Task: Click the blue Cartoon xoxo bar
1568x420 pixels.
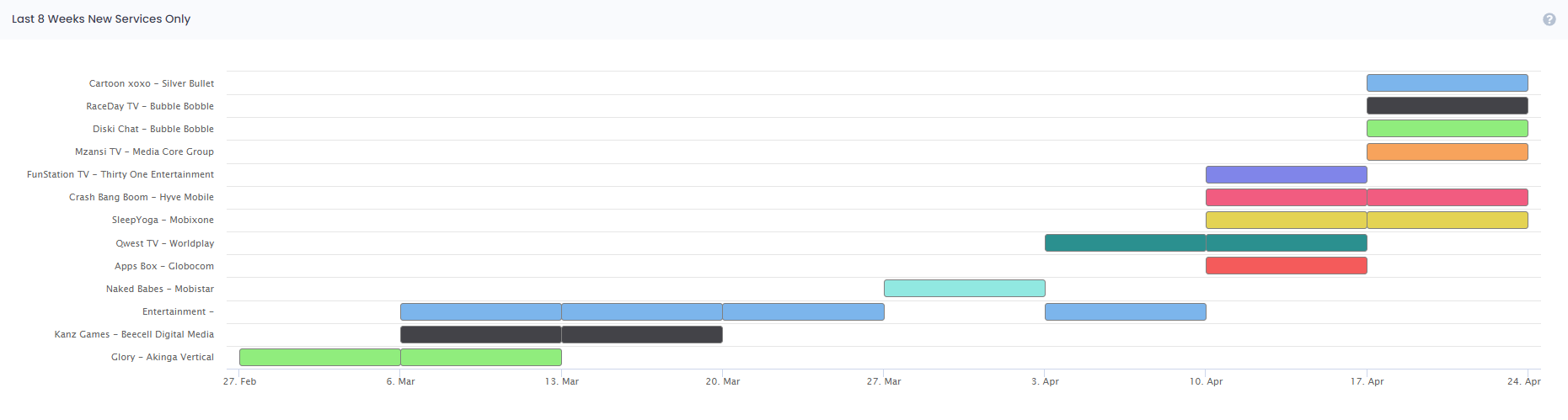Action: [x=1447, y=82]
